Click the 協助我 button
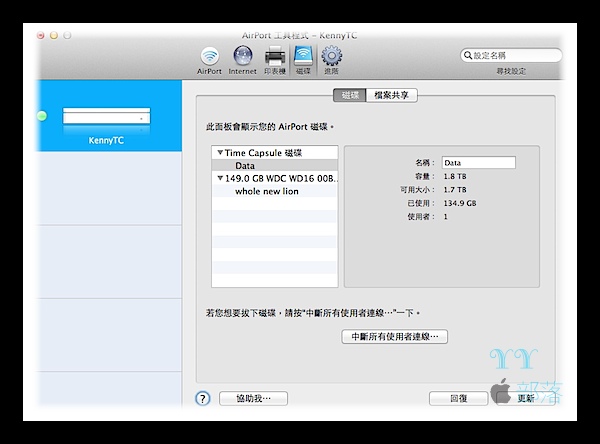600x444 pixels. (x=253, y=398)
